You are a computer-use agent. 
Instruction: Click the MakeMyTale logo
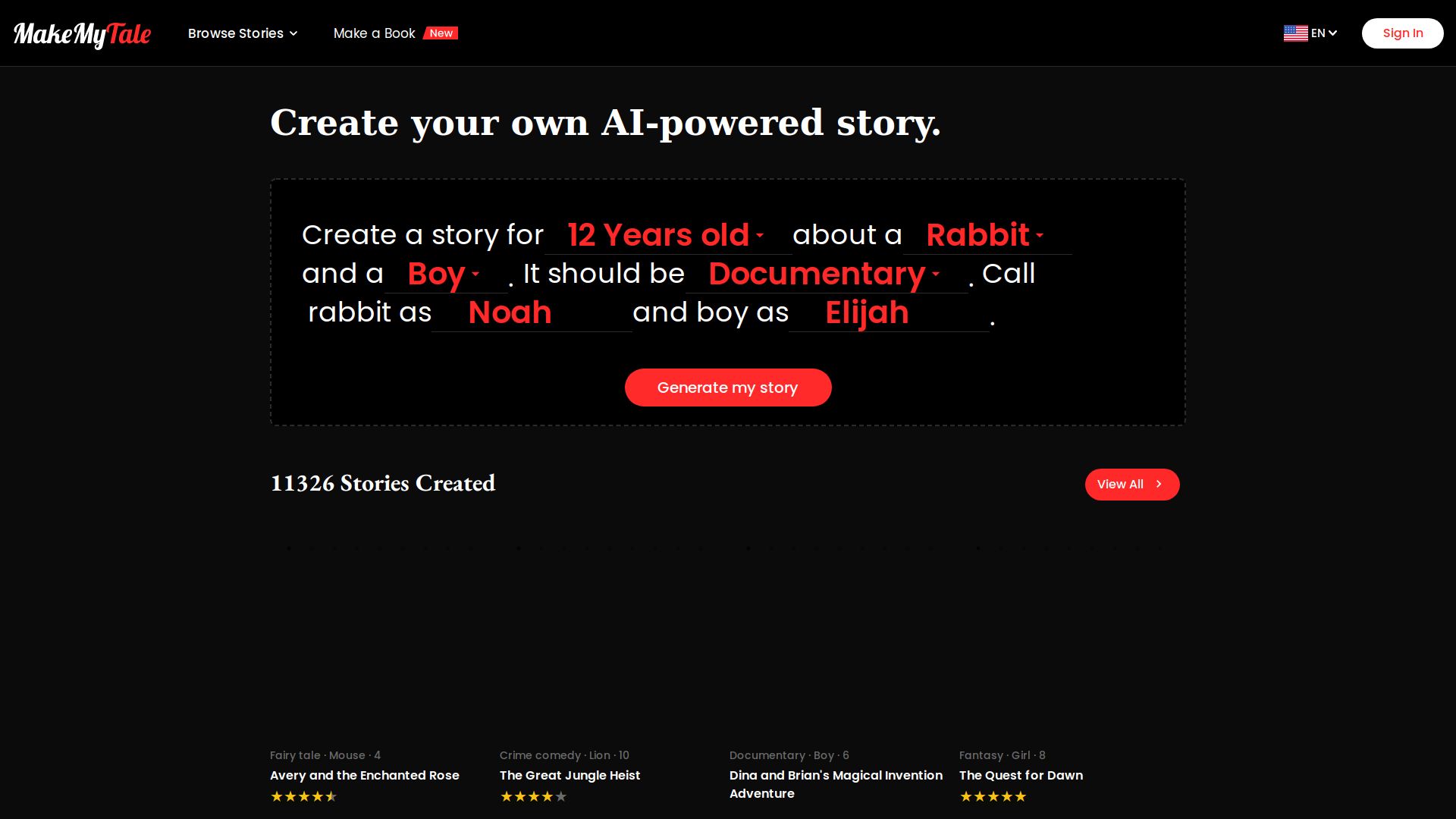pos(82,33)
